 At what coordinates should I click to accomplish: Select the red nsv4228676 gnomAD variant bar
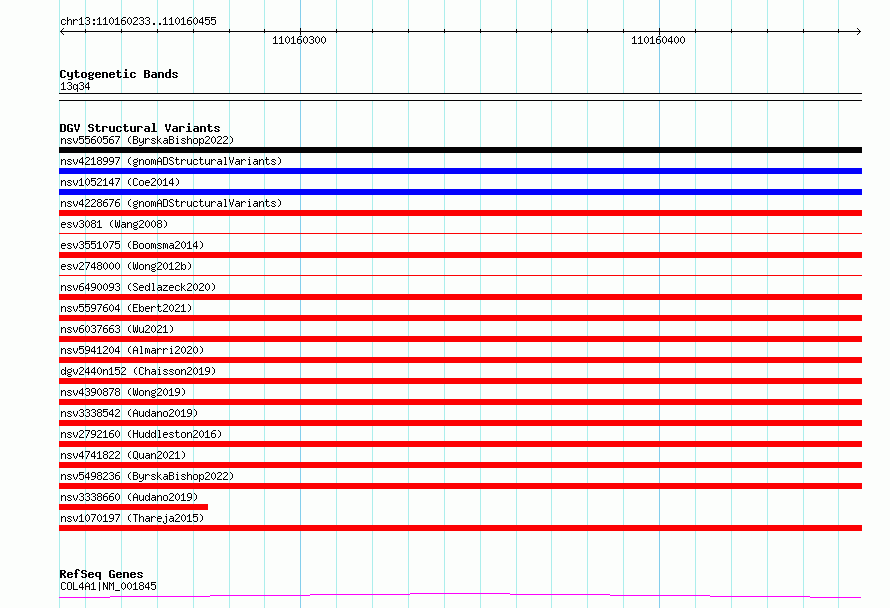tap(460, 213)
